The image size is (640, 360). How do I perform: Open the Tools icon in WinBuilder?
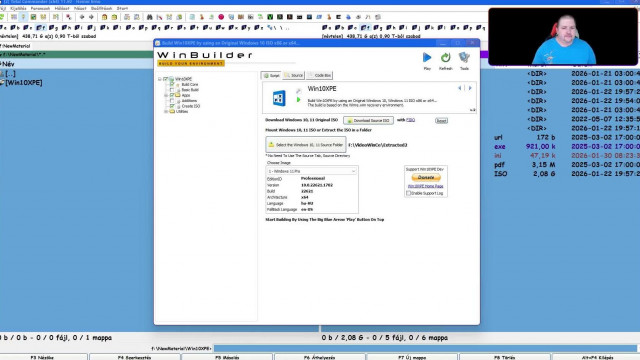464,58
